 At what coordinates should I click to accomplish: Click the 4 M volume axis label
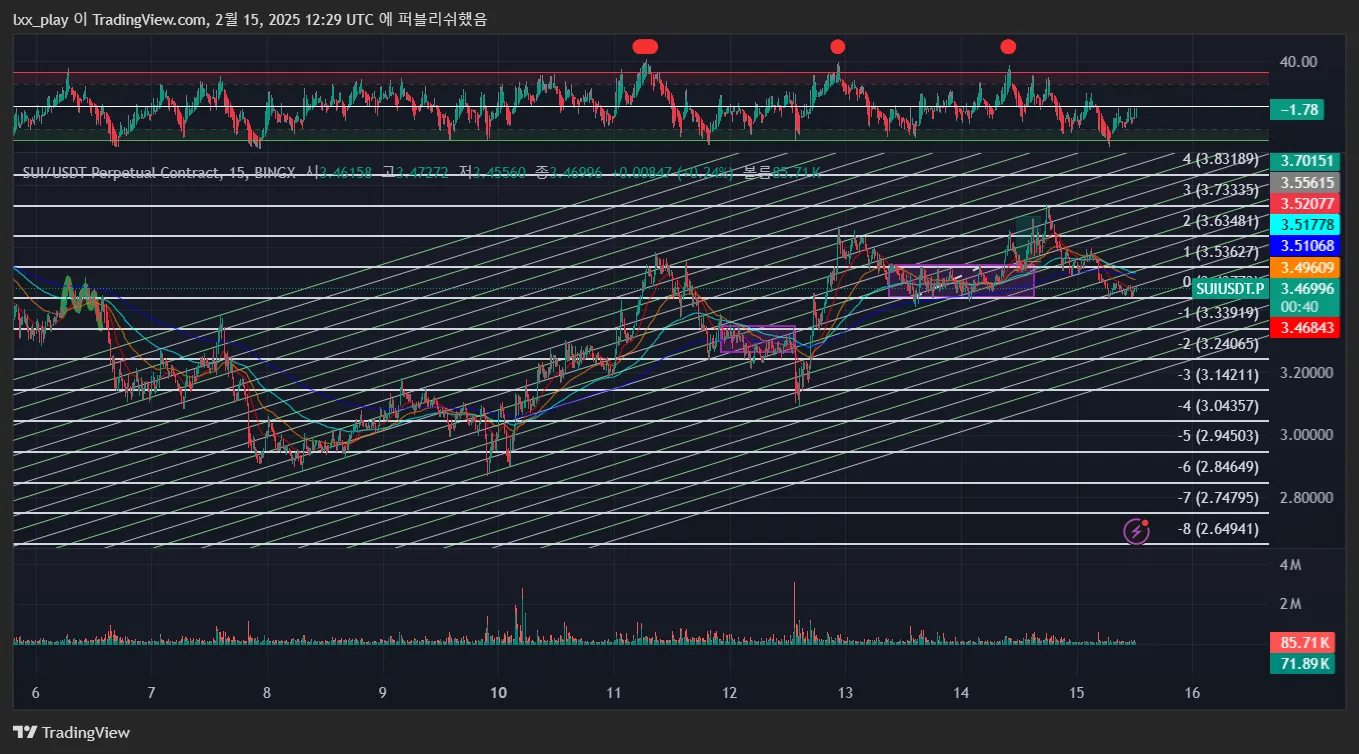[x=1290, y=565]
